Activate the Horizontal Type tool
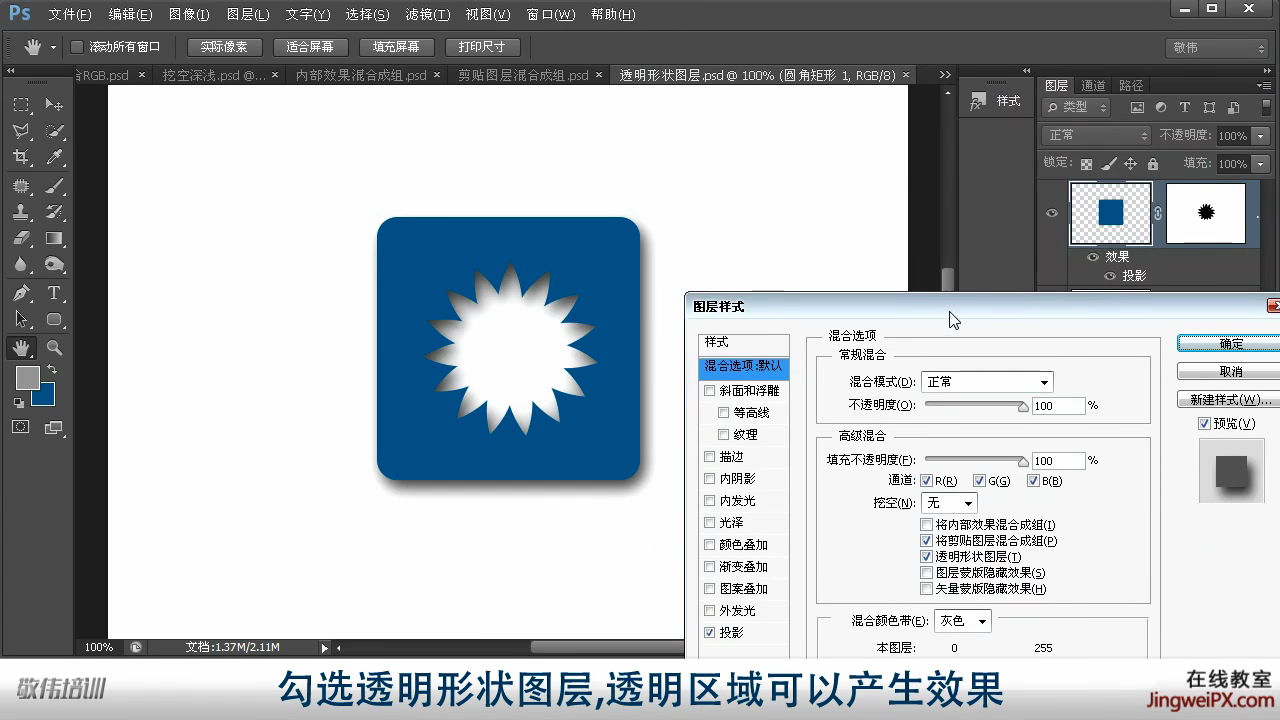 point(54,293)
